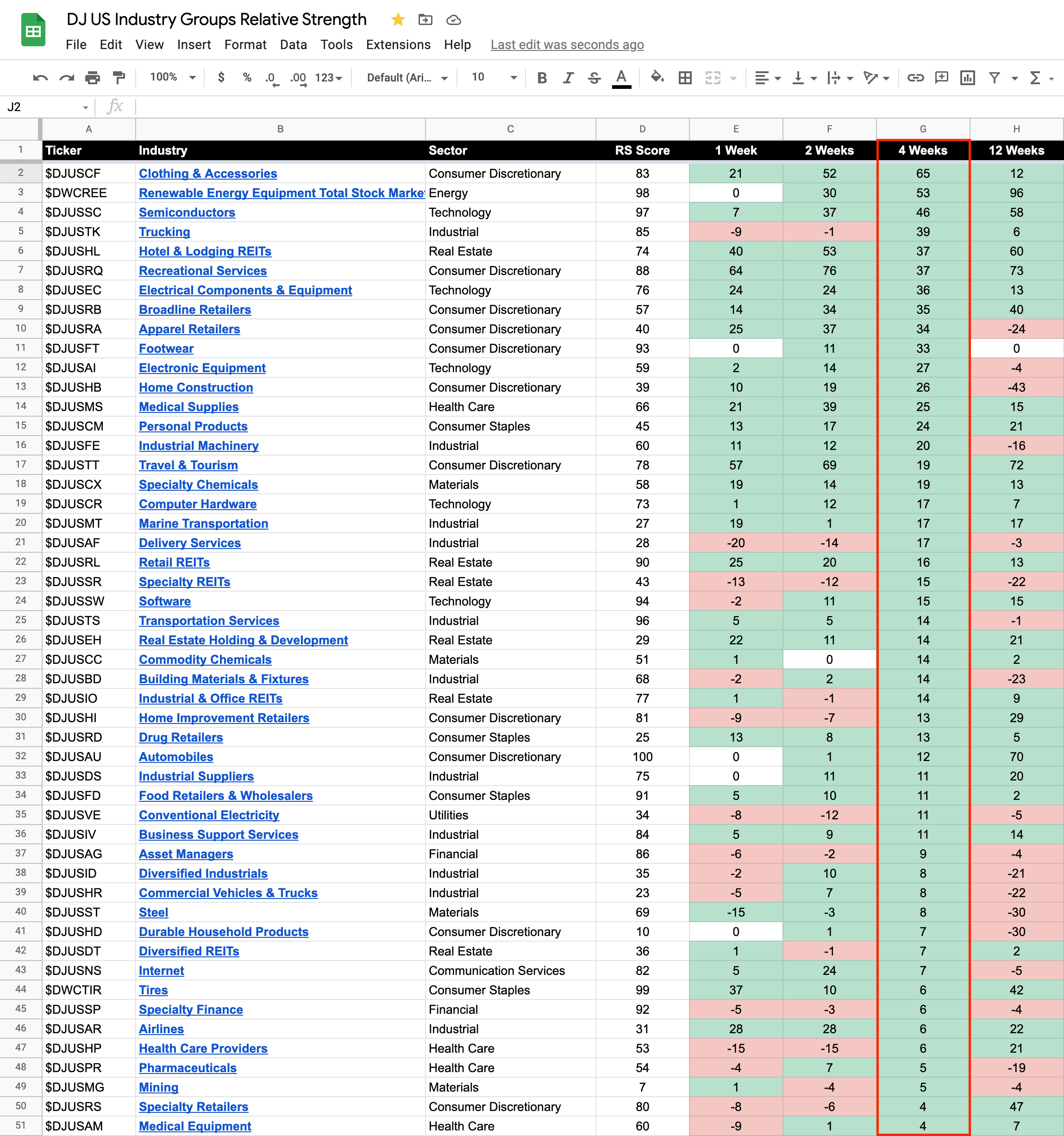The image size is (1064, 1136).
Task: Star this spreadsheet
Action: pyautogui.click(x=398, y=20)
